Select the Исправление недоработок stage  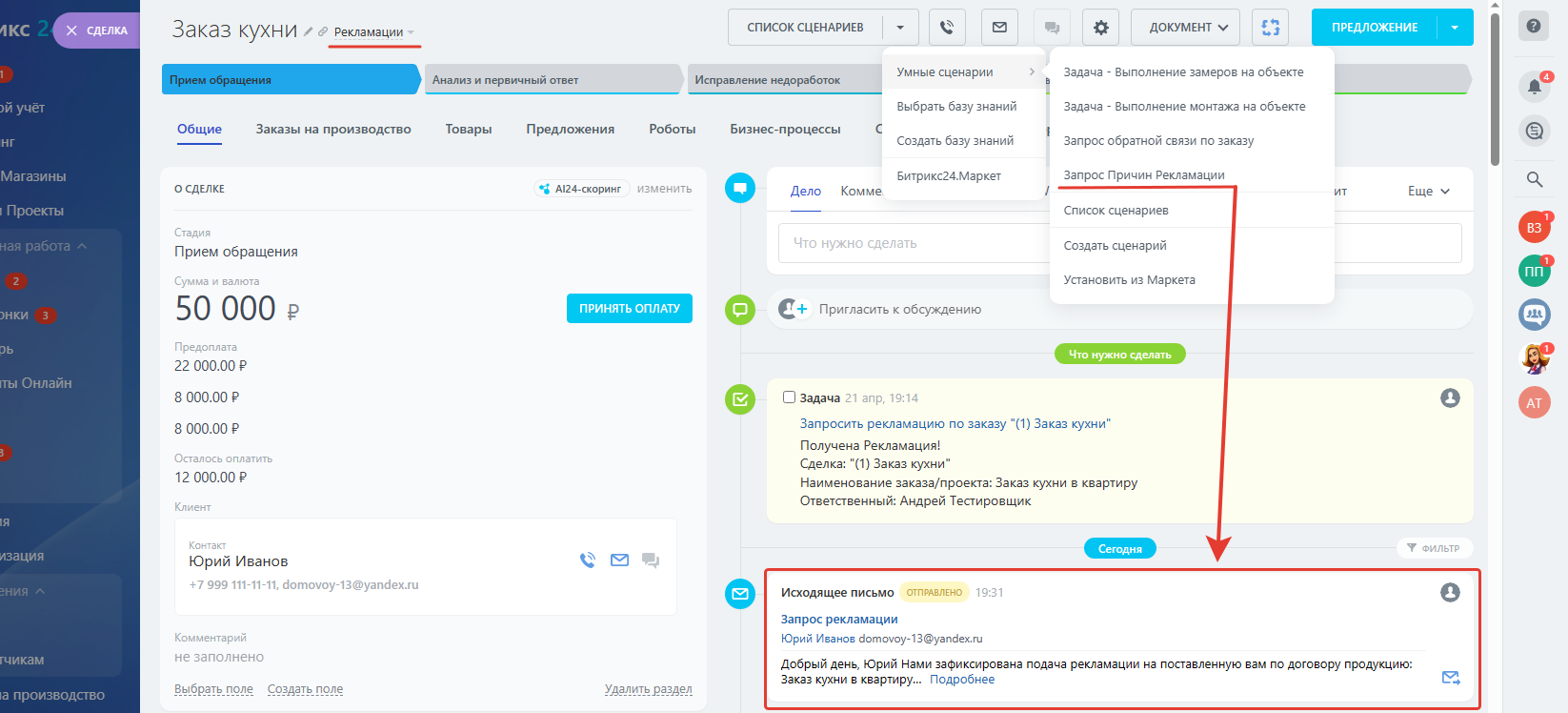[786, 80]
